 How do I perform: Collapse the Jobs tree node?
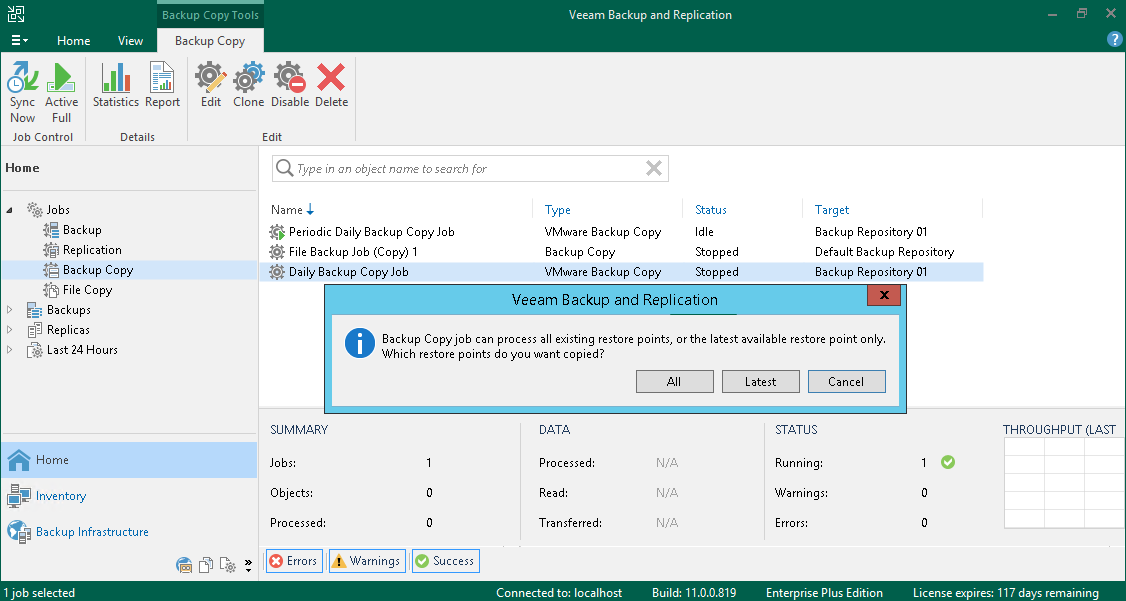click(x=10, y=210)
